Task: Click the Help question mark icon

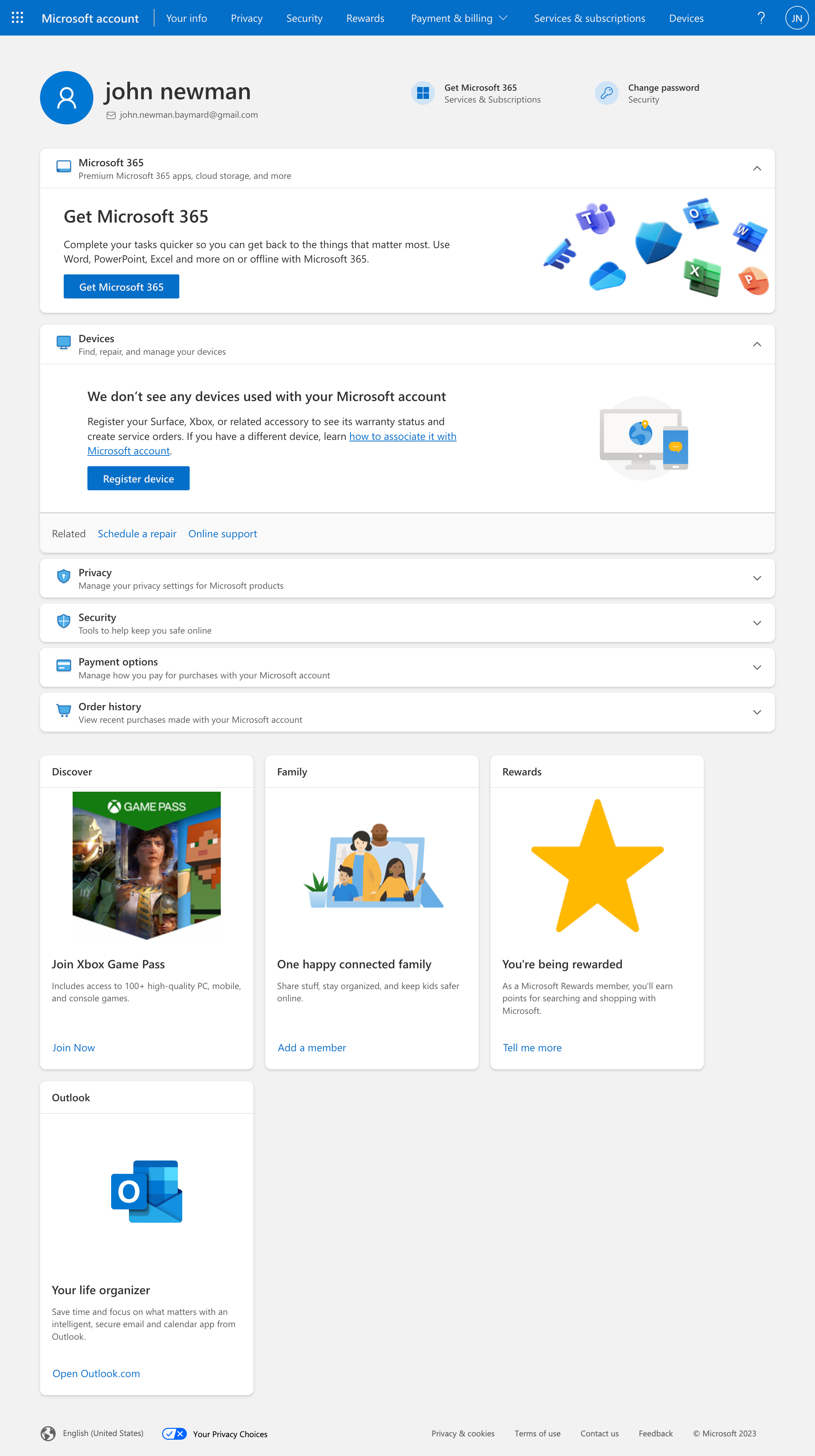Action: (761, 17)
